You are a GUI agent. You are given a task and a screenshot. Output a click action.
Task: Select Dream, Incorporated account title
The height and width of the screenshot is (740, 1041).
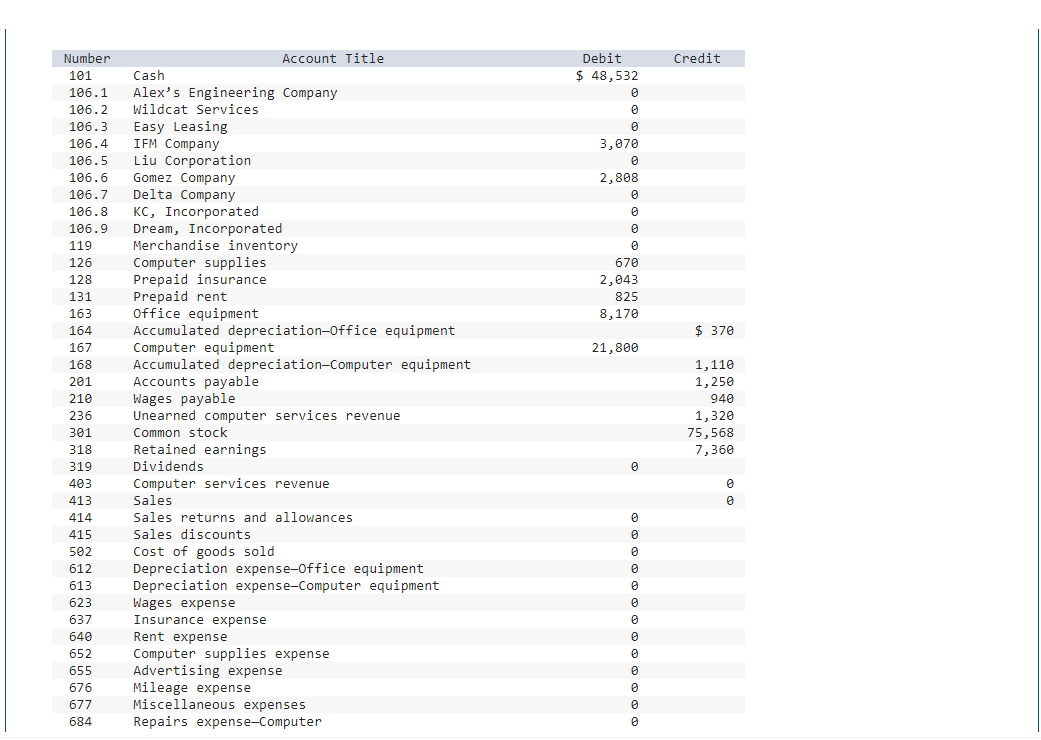[208, 229]
